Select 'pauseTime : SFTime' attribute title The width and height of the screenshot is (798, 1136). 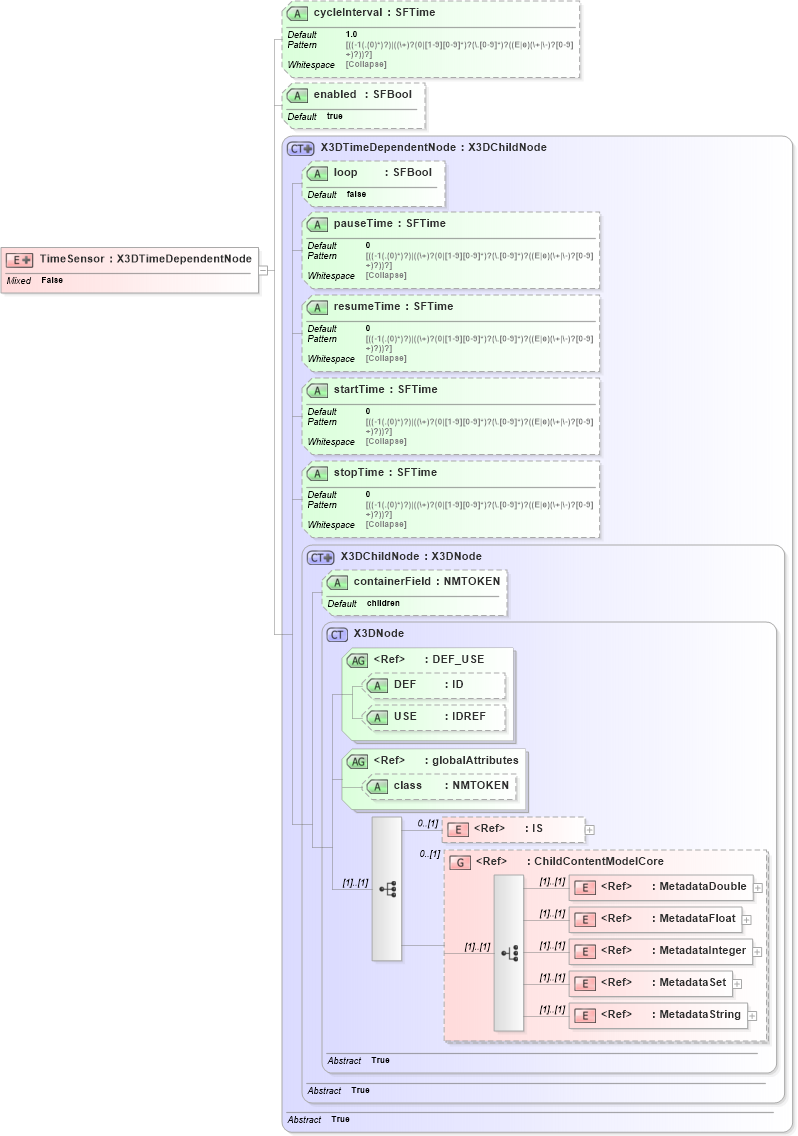[x=389, y=223]
